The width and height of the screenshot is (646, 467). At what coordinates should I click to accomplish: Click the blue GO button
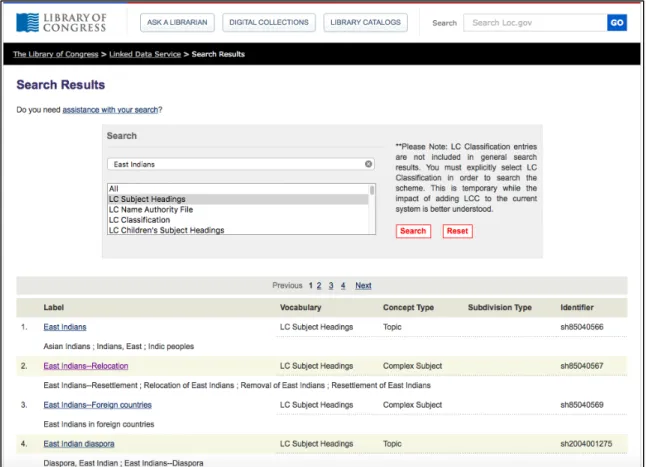coord(617,23)
